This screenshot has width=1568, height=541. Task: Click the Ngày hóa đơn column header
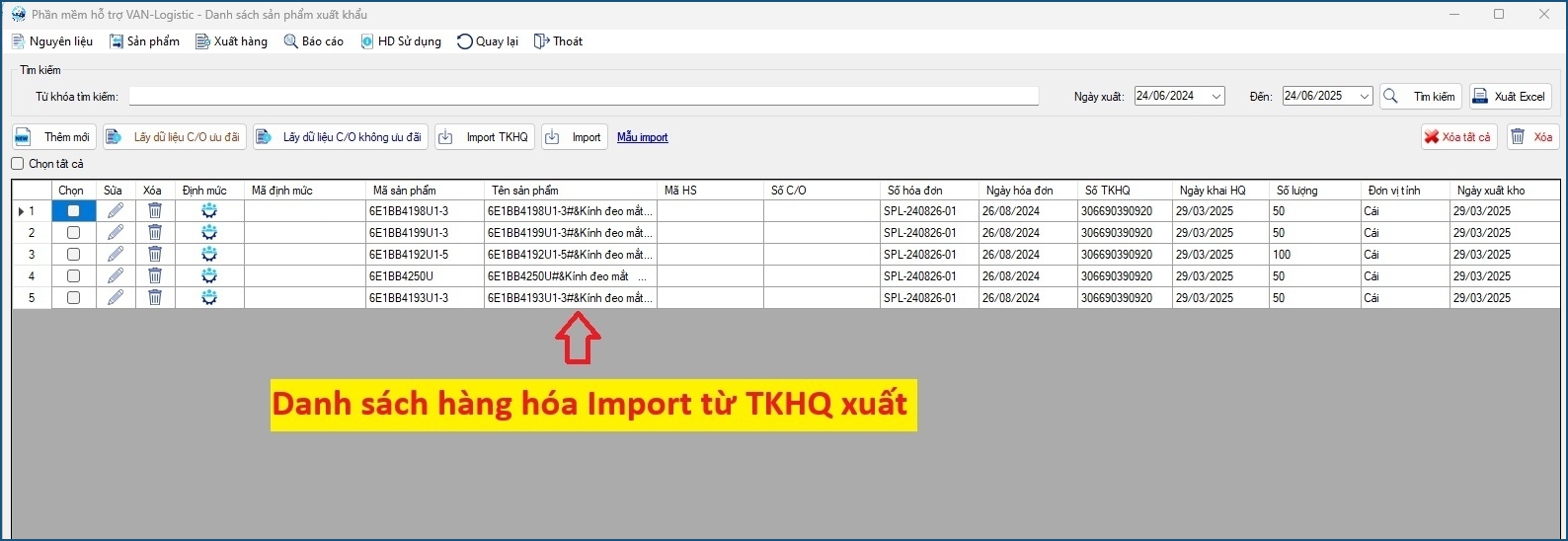pos(1028,190)
